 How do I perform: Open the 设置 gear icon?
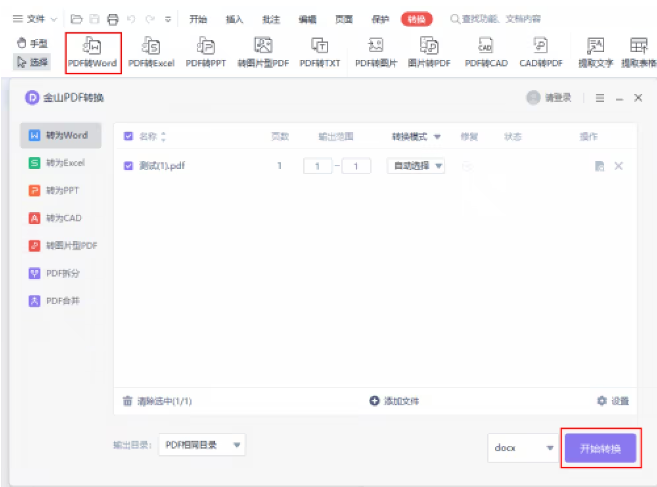pos(602,401)
